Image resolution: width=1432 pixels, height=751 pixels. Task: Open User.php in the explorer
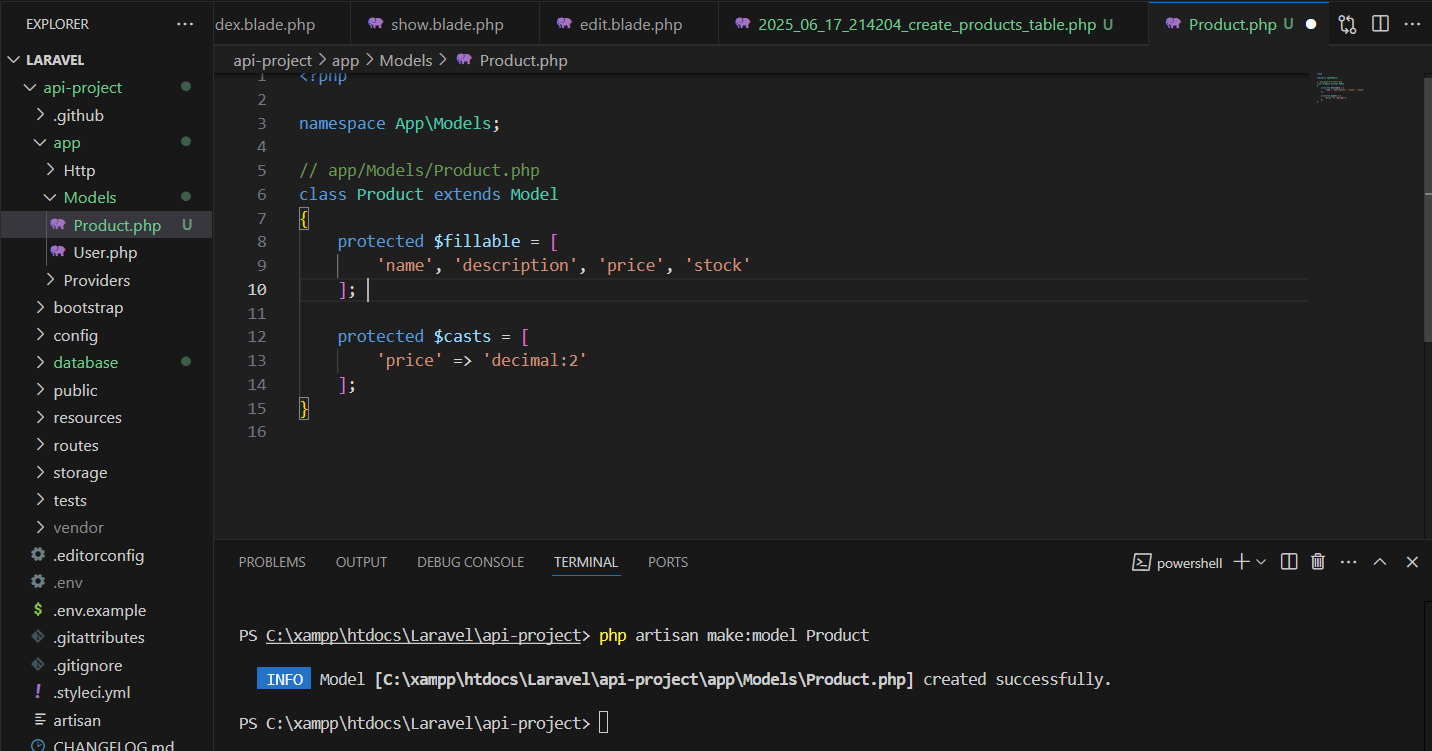pos(105,253)
